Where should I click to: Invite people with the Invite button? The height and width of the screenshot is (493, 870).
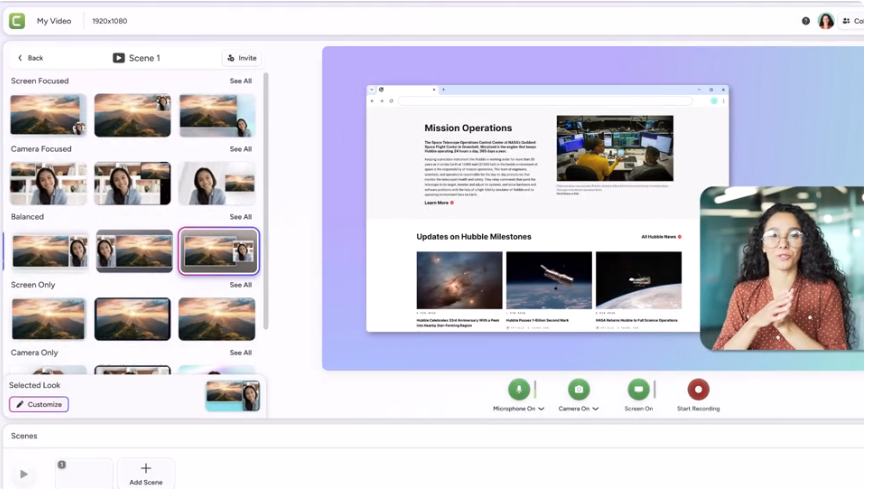(x=242, y=58)
